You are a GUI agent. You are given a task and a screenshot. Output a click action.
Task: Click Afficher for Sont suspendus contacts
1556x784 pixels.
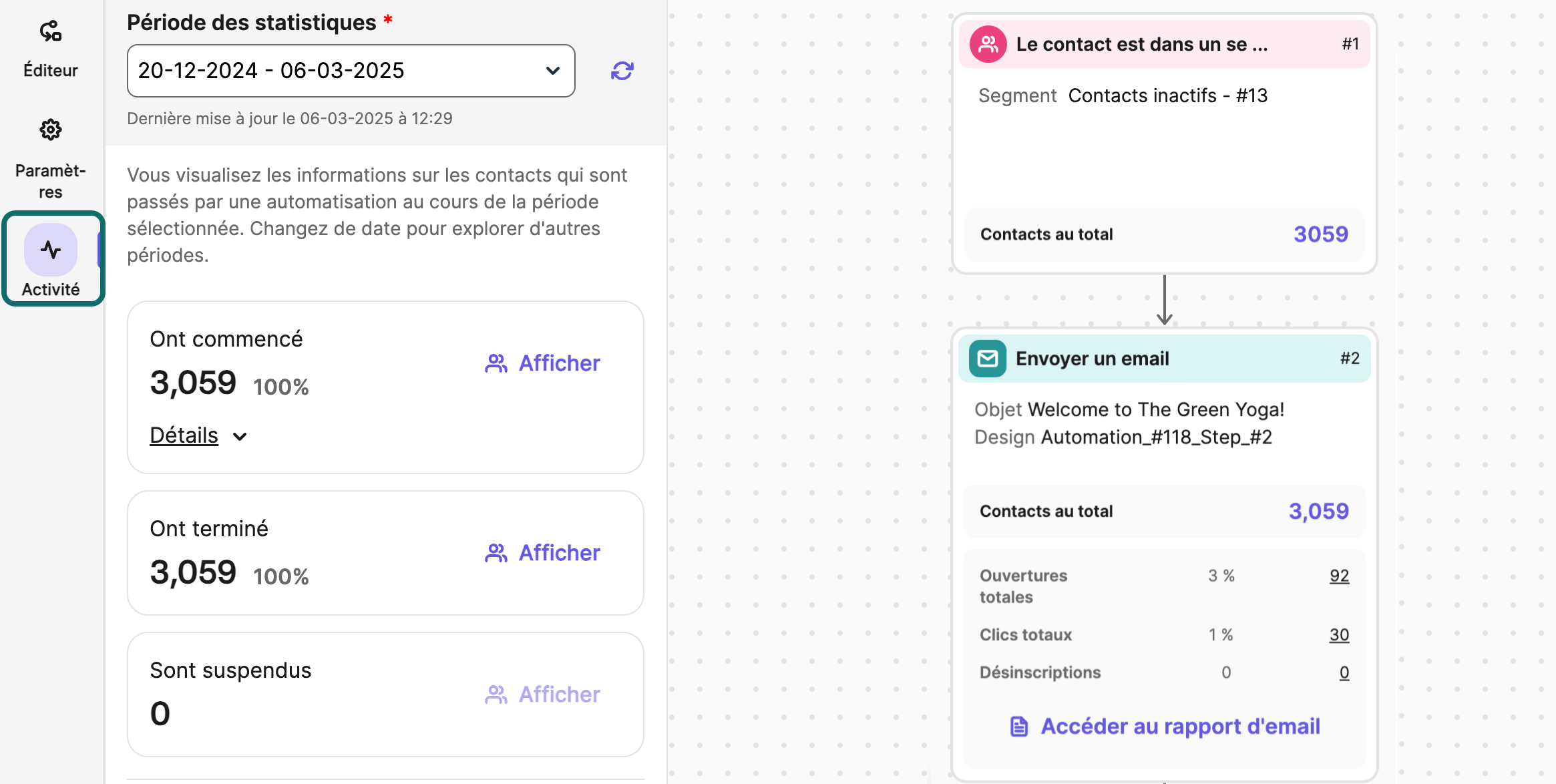(x=542, y=695)
